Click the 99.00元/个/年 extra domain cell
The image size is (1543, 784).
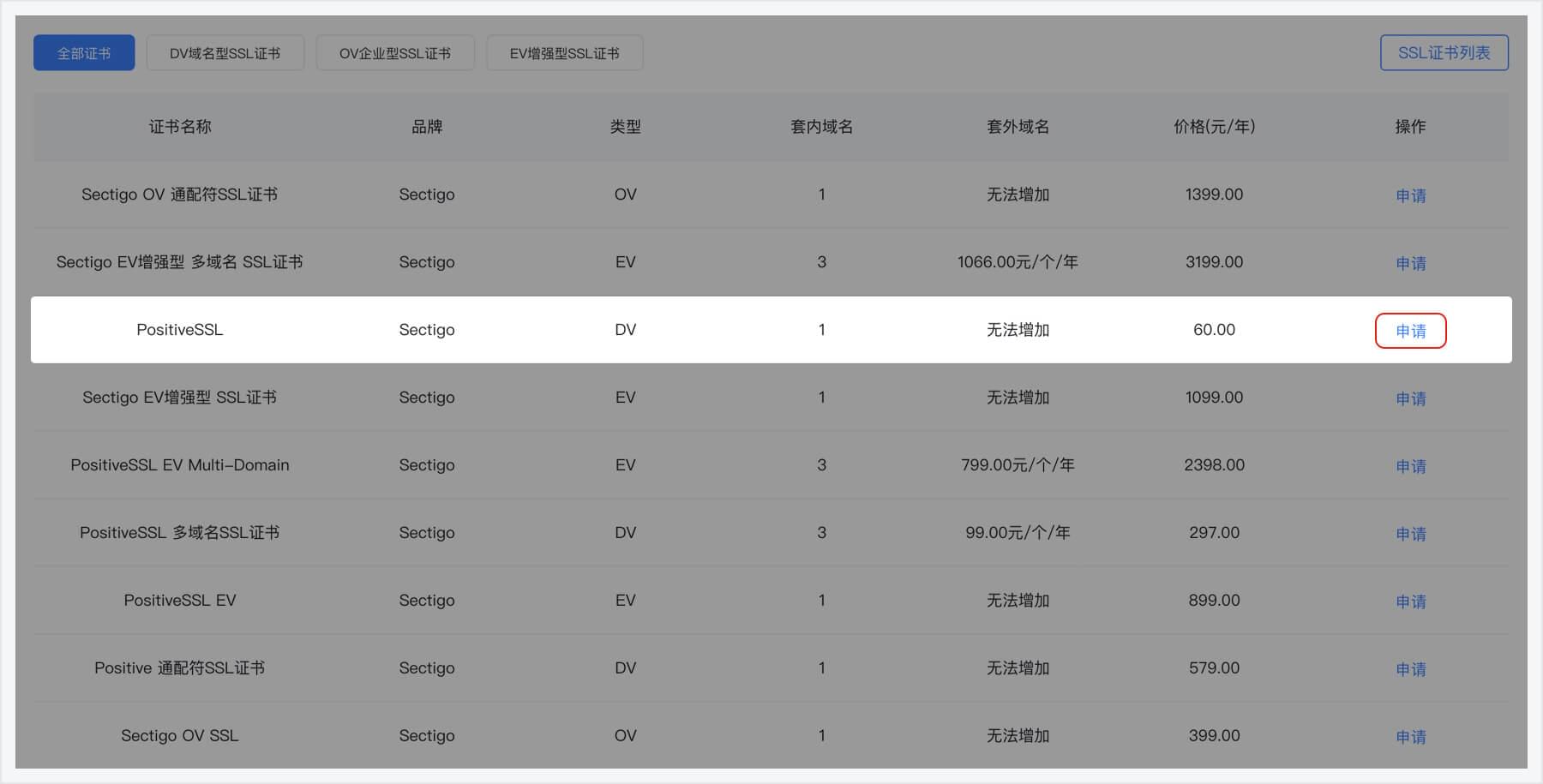click(1018, 533)
